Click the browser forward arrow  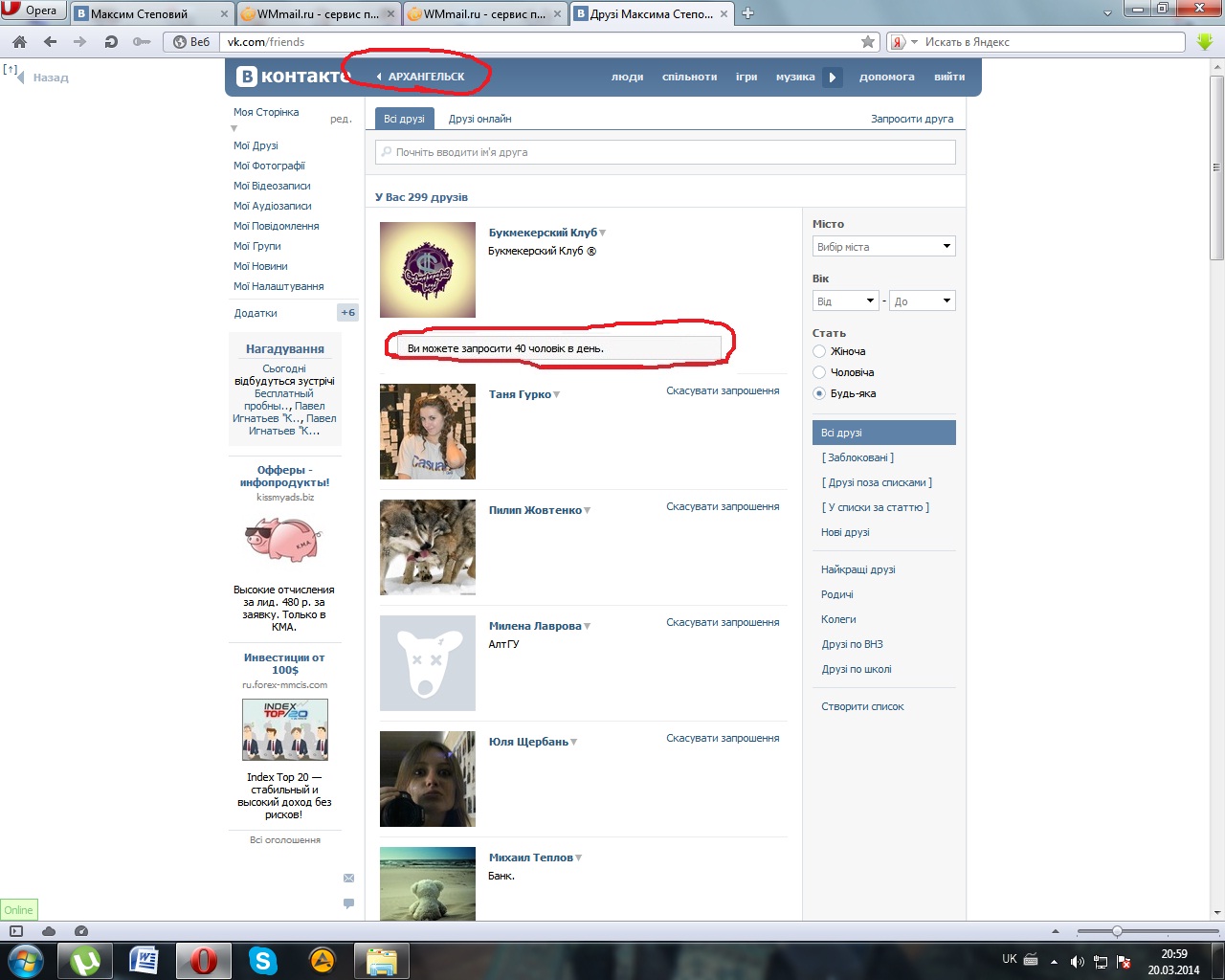coord(80,42)
